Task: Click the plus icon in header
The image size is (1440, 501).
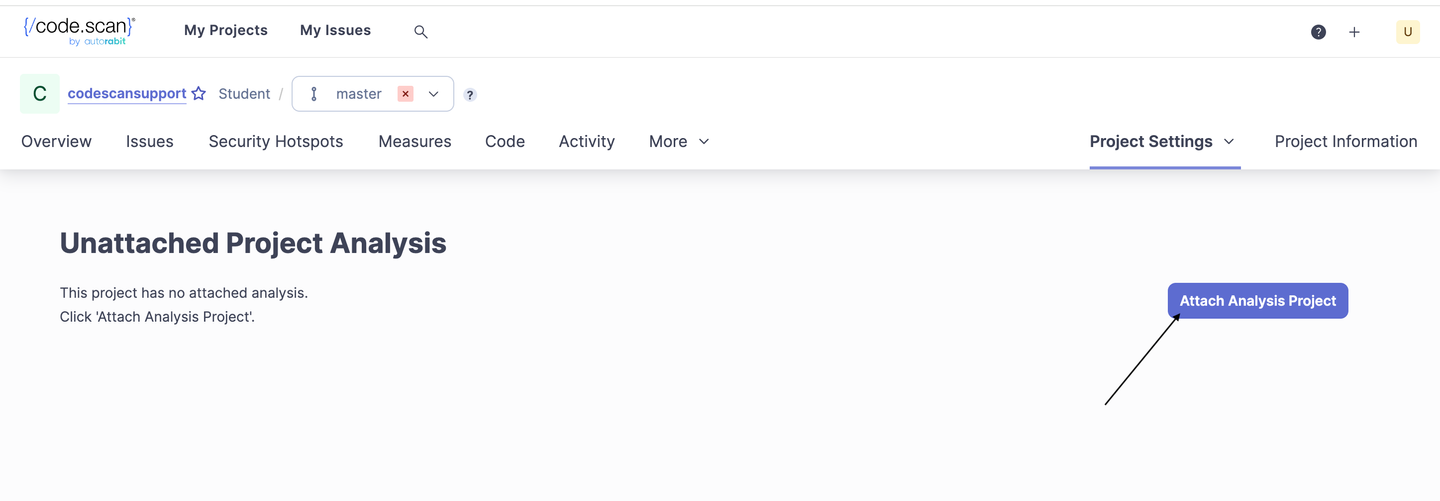Action: click(x=1354, y=32)
